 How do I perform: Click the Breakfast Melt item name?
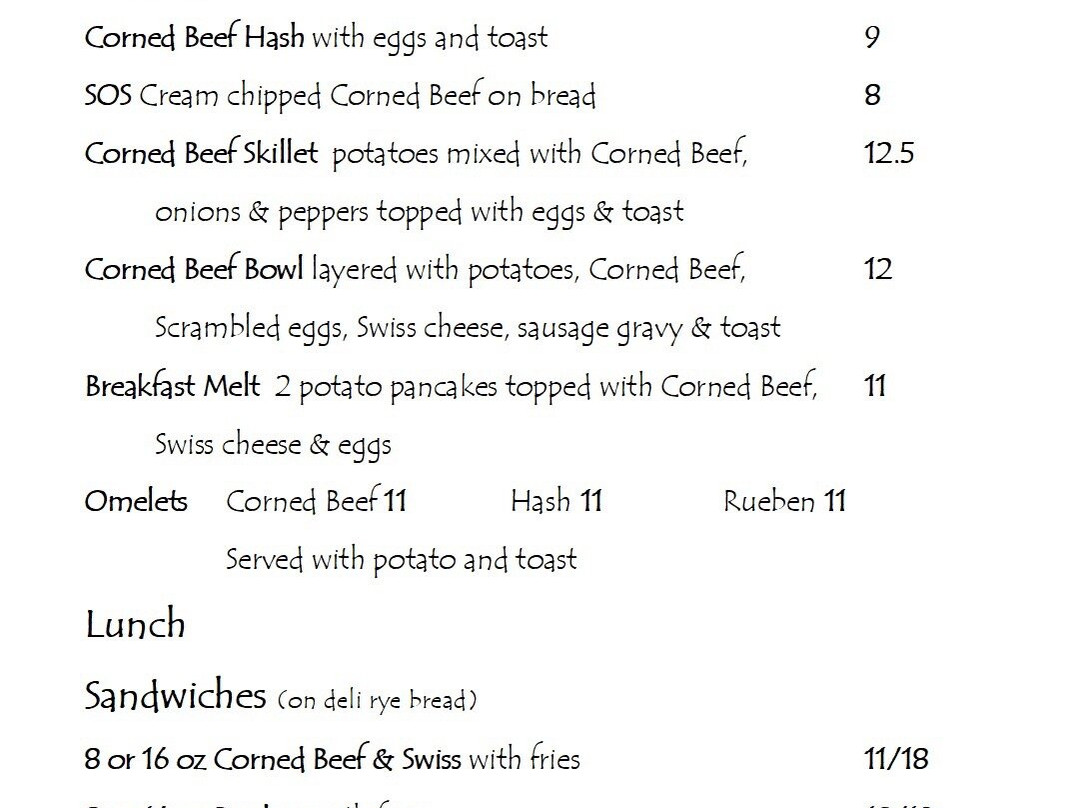[173, 386]
